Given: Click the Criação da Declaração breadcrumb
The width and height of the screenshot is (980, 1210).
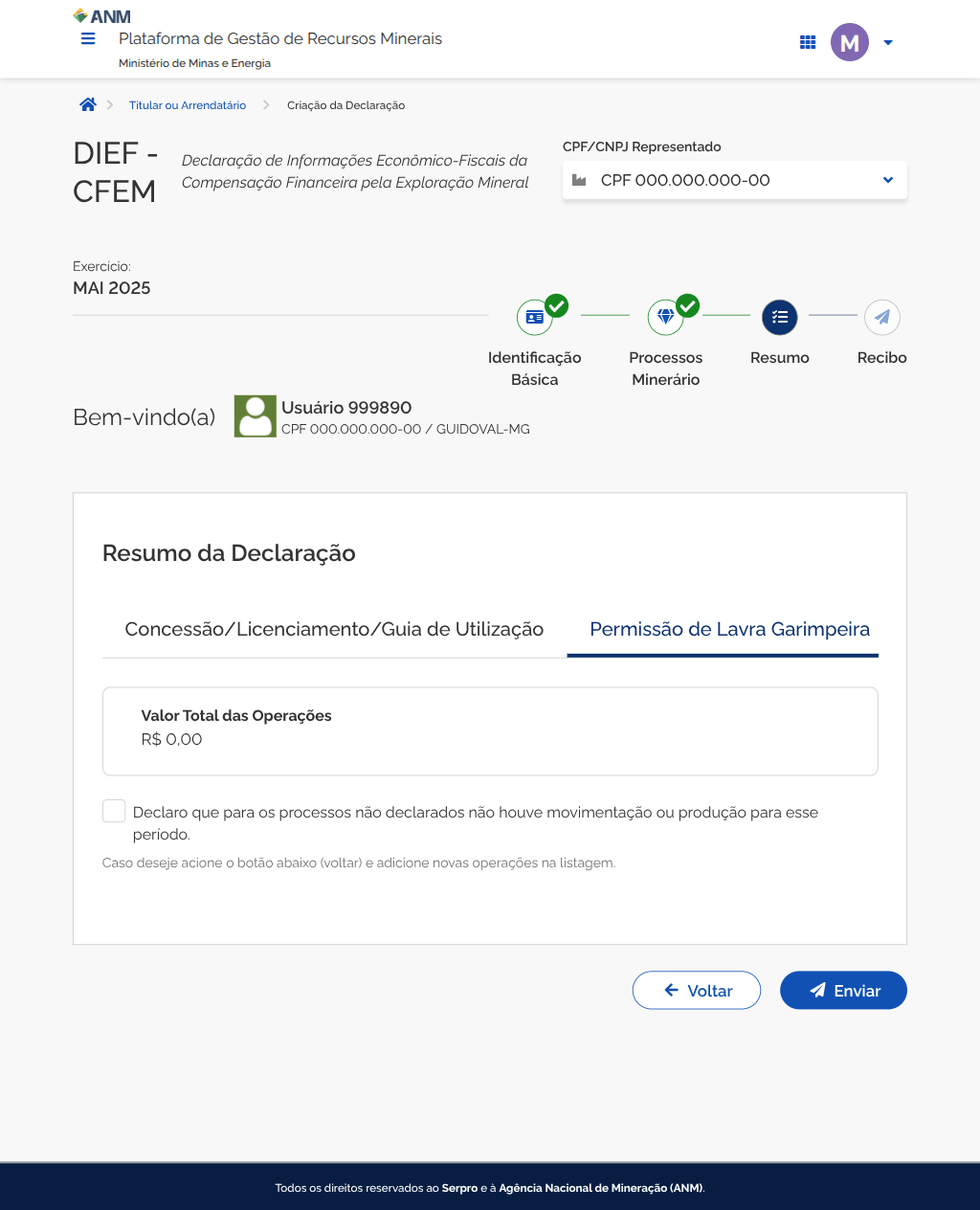Looking at the screenshot, I should point(345,105).
